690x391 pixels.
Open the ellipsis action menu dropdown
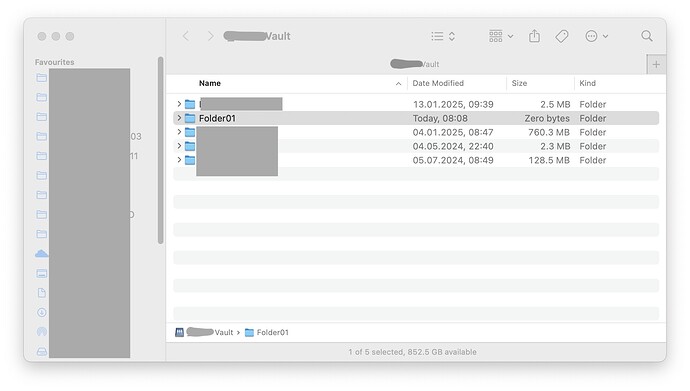pyautogui.click(x=596, y=36)
